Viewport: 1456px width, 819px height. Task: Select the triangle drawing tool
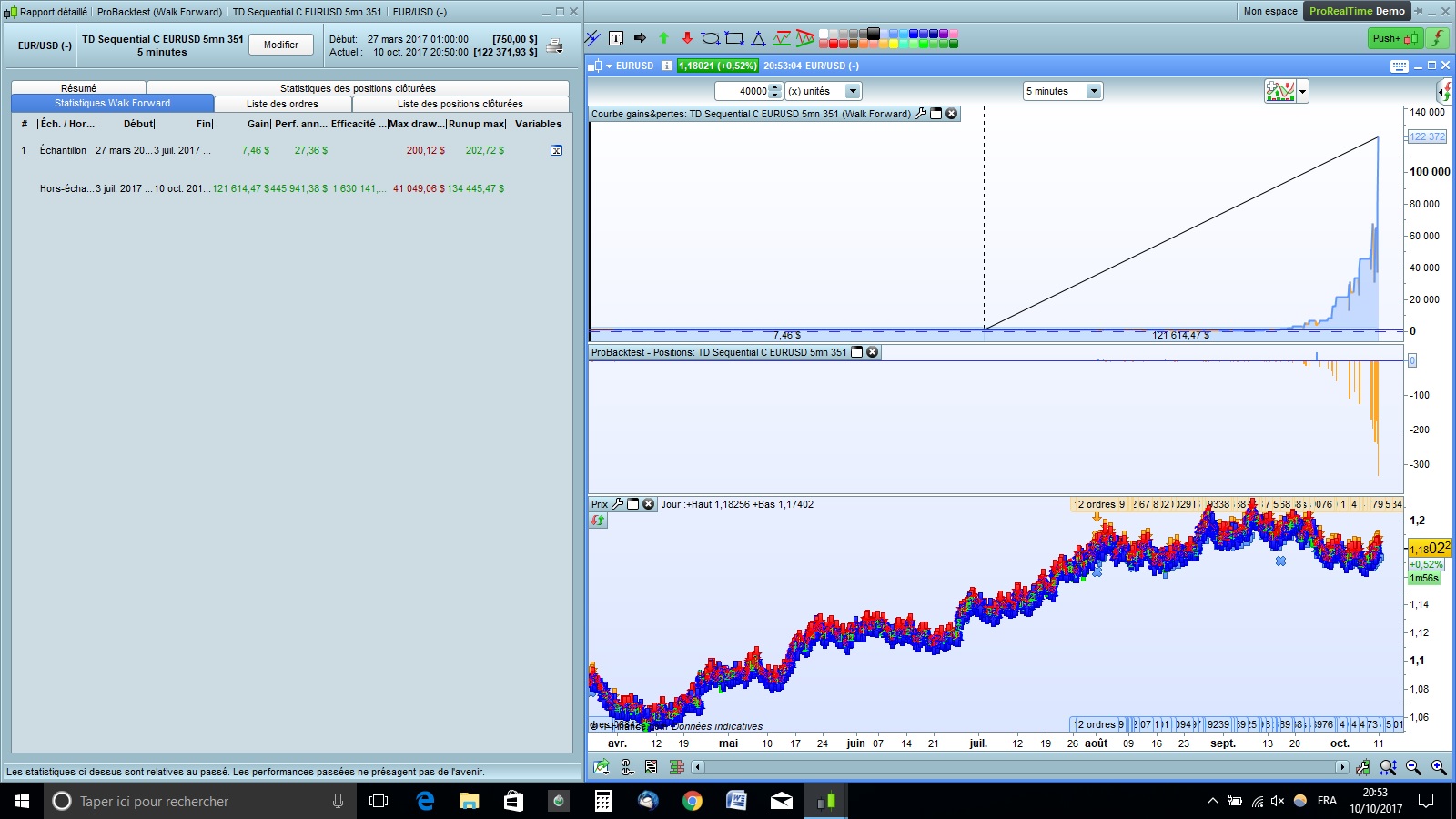tap(758, 38)
